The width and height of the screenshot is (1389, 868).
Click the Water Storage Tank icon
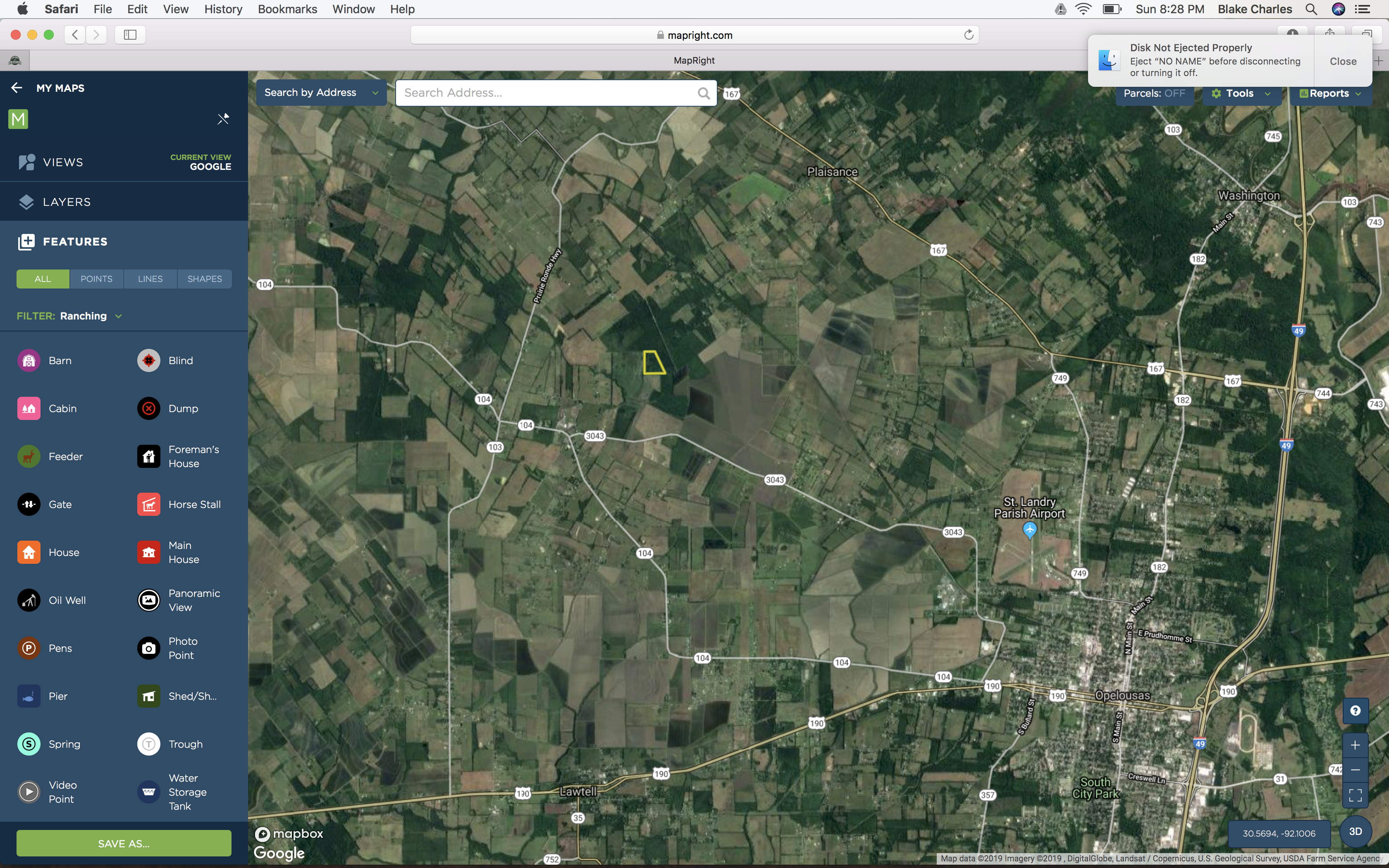[149, 792]
